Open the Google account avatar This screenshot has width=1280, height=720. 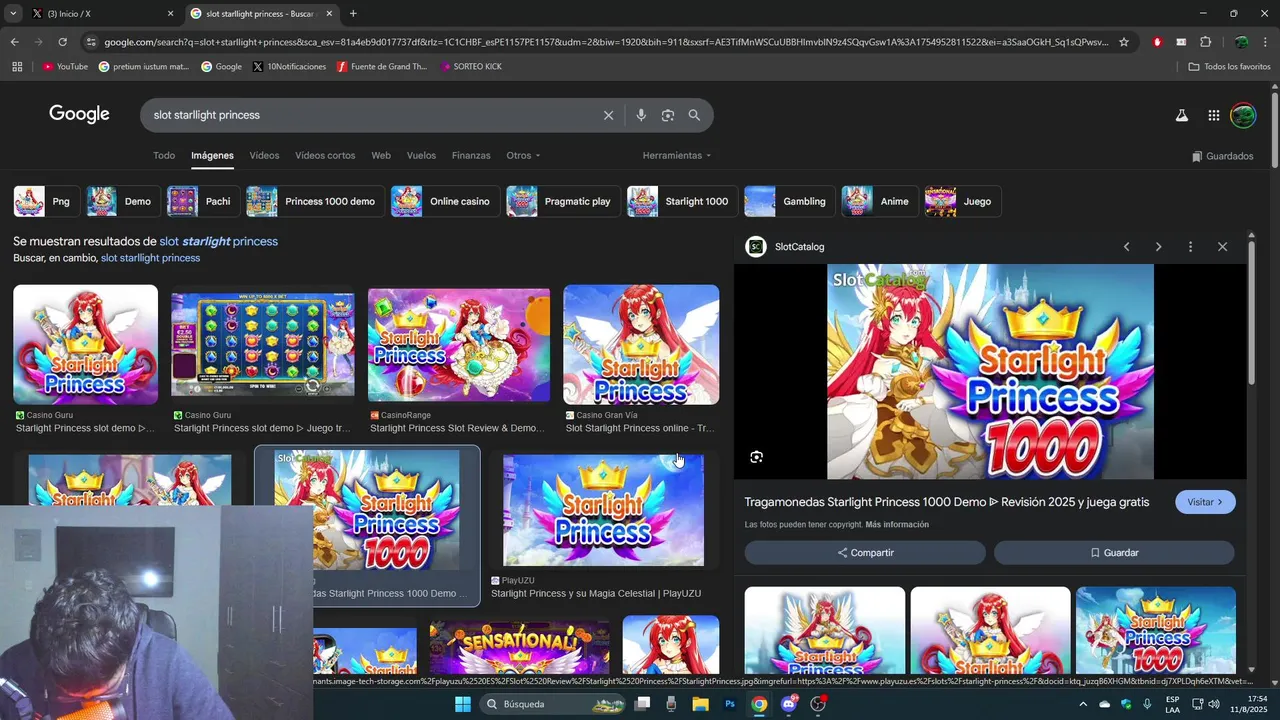1243,115
